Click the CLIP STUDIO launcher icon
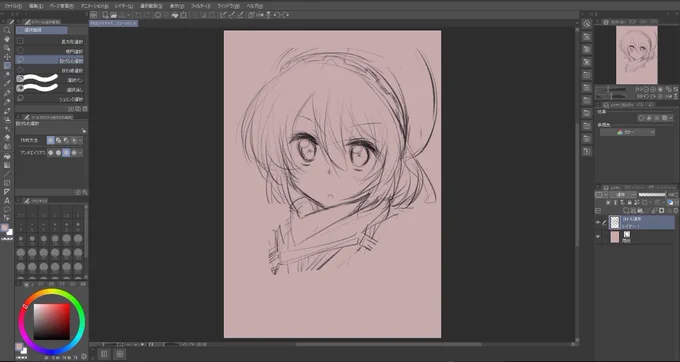The height and width of the screenshot is (362, 680). point(94,15)
